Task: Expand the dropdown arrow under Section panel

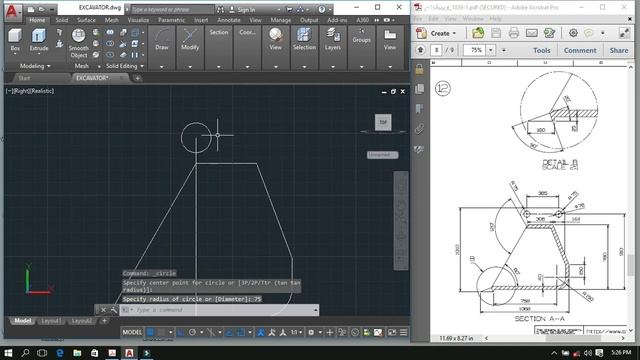Action: coord(219,67)
